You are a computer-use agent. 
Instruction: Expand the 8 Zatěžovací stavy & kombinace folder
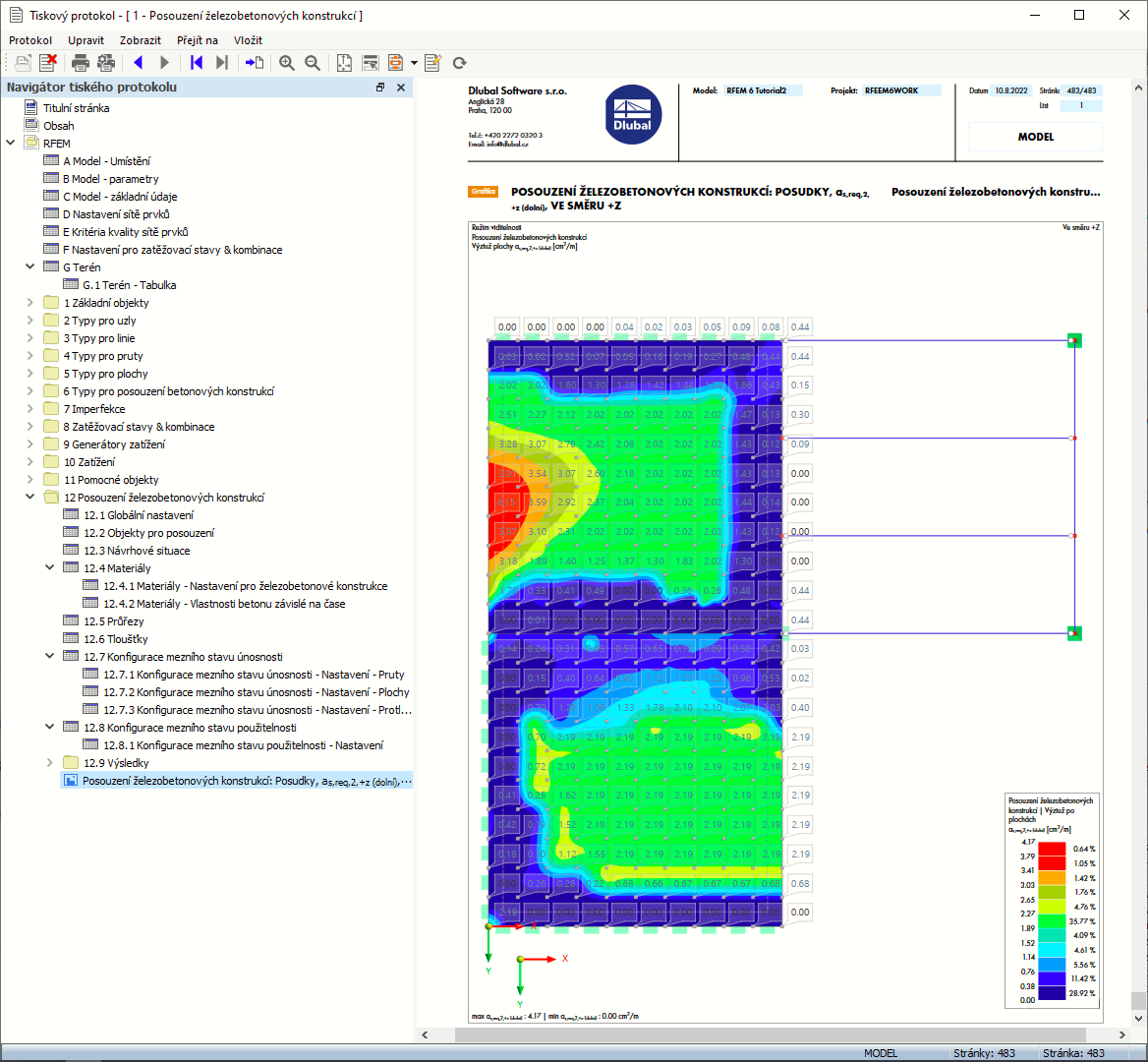point(30,426)
